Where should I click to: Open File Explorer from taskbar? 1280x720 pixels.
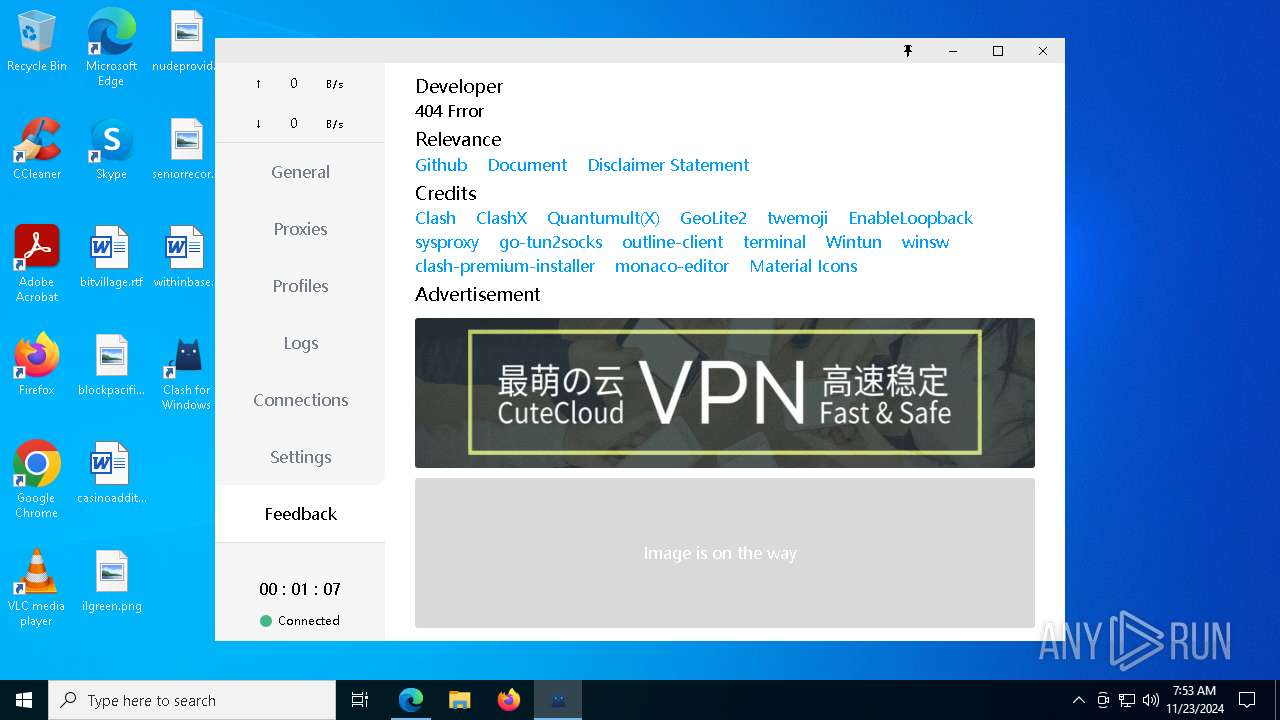click(459, 700)
